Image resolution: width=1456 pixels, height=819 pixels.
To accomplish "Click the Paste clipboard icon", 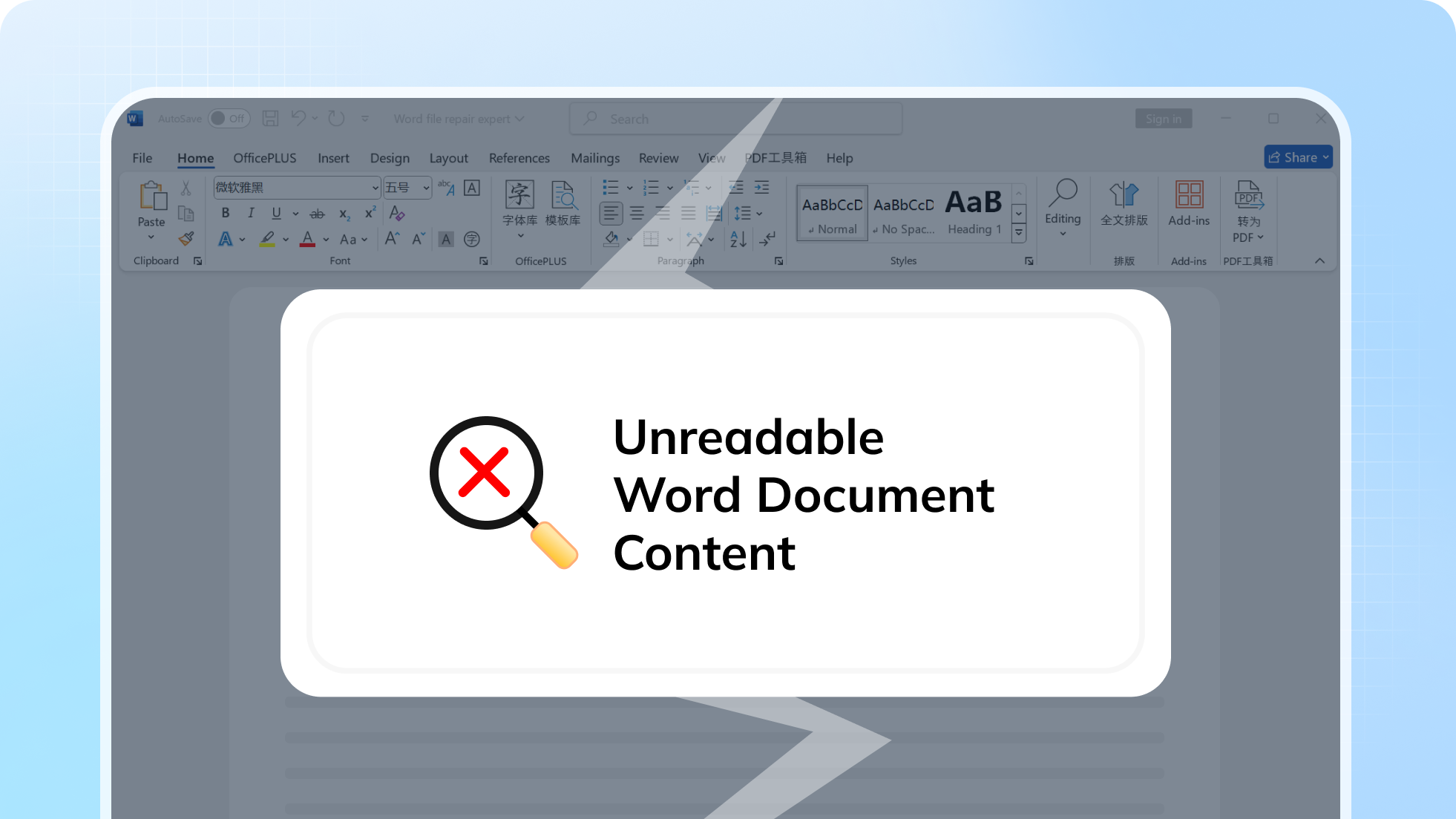I will pyautogui.click(x=152, y=196).
